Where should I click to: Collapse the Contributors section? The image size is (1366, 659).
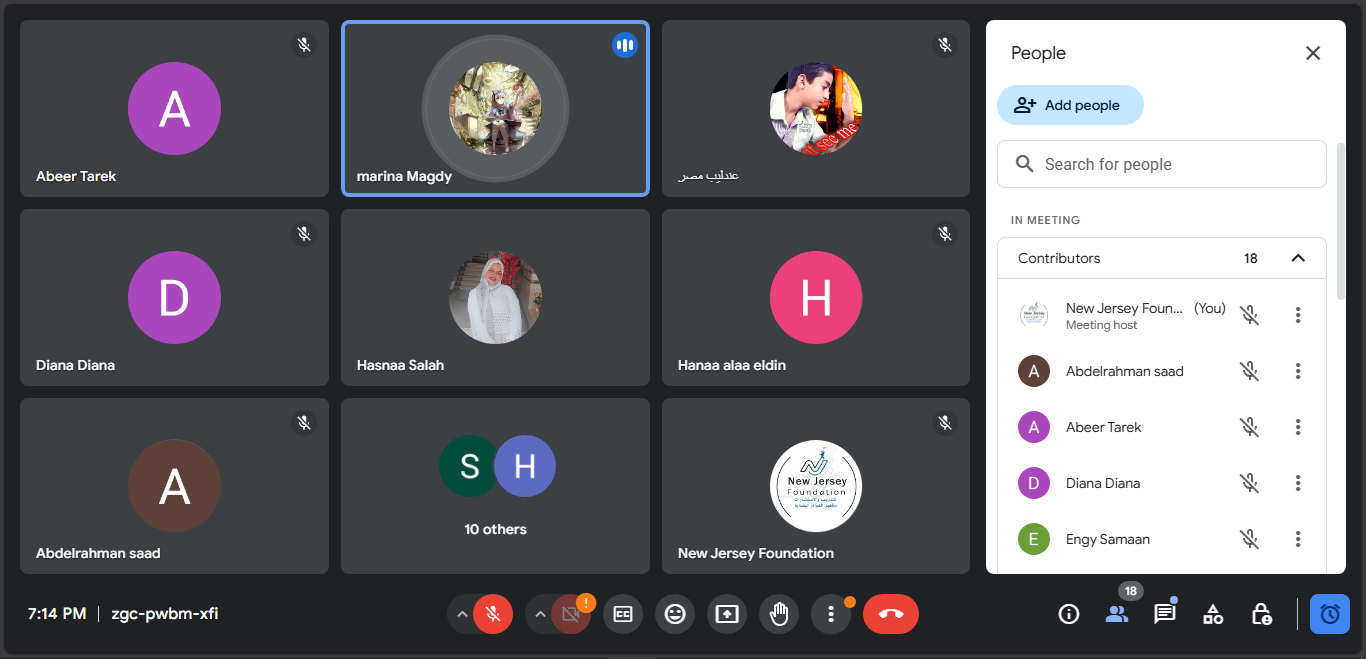coord(1298,258)
